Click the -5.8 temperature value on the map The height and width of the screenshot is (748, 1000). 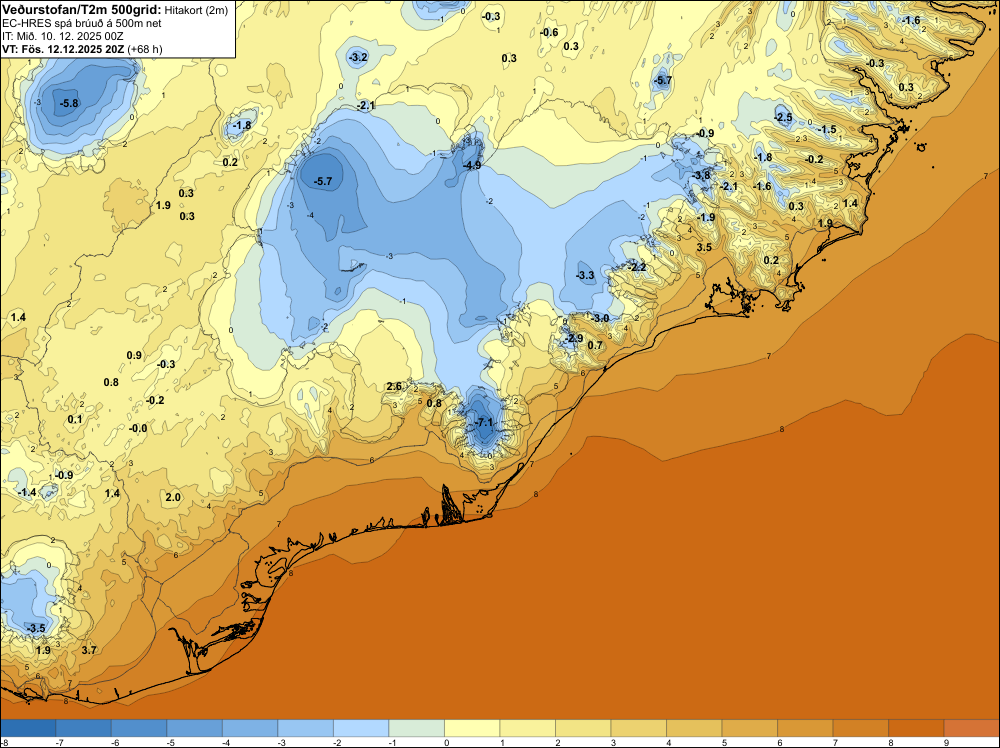(69, 103)
